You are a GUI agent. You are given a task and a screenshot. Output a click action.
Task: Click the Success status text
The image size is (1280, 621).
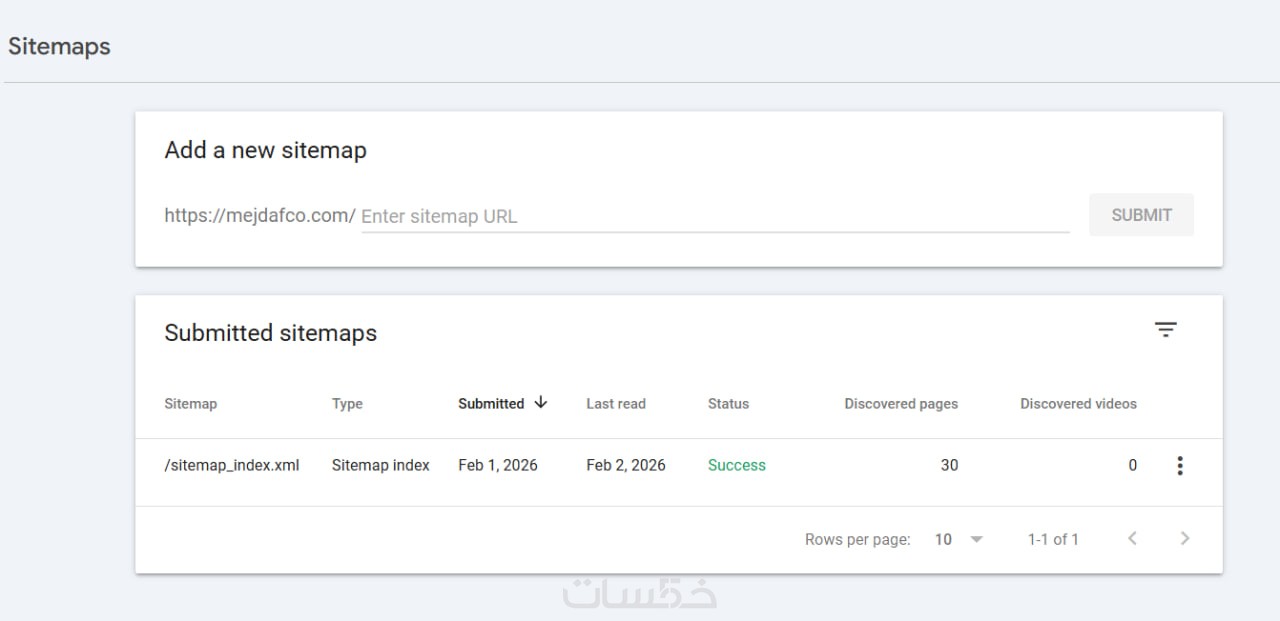point(737,465)
